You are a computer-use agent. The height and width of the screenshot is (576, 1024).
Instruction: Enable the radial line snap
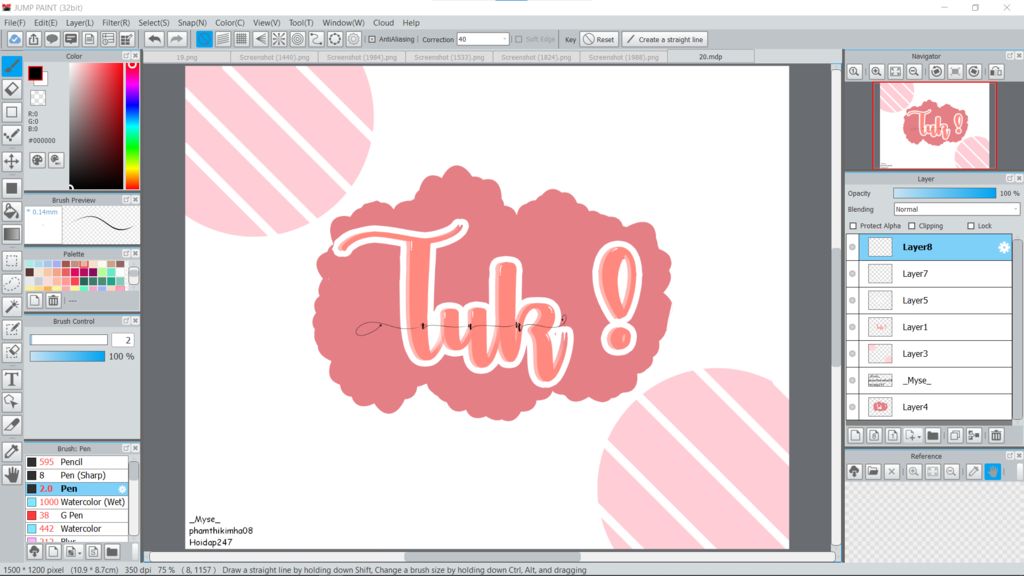(279, 39)
